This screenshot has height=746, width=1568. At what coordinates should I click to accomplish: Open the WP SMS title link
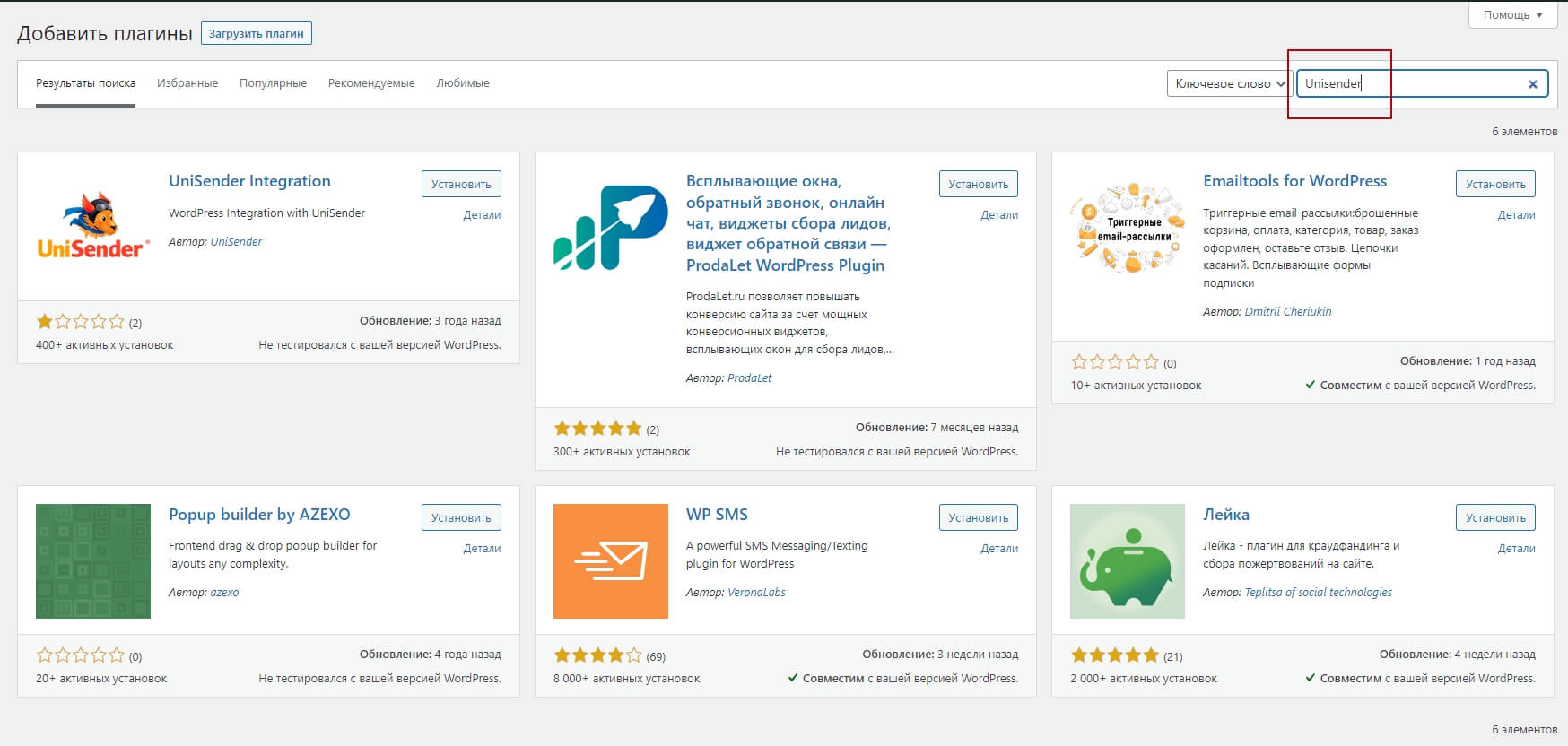[717, 515]
